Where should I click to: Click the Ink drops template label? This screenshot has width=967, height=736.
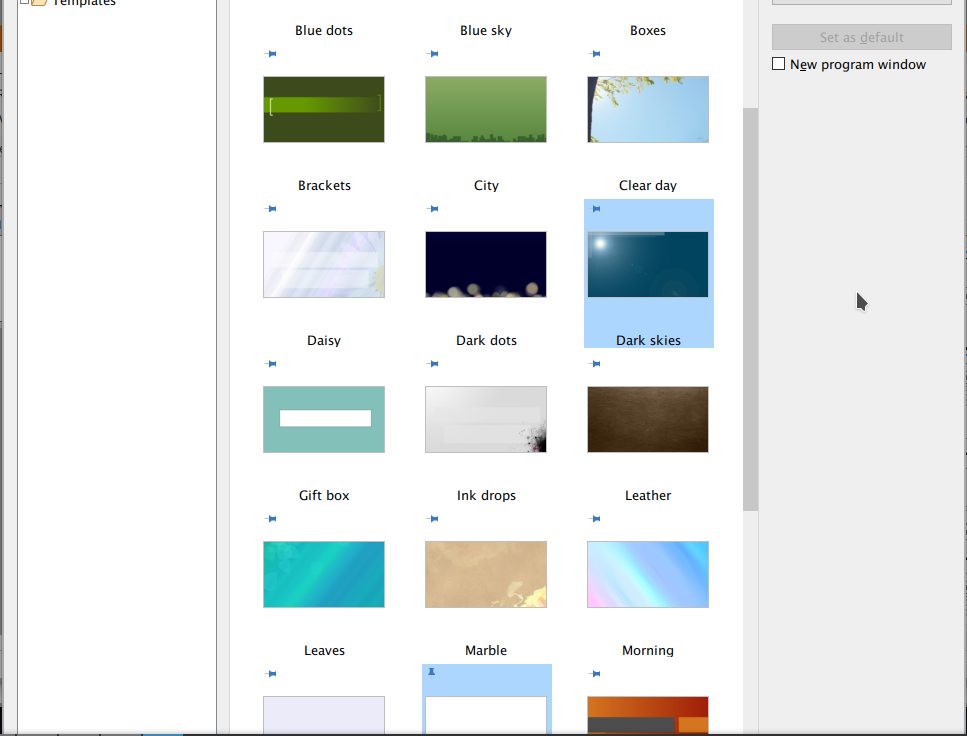point(486,495)
